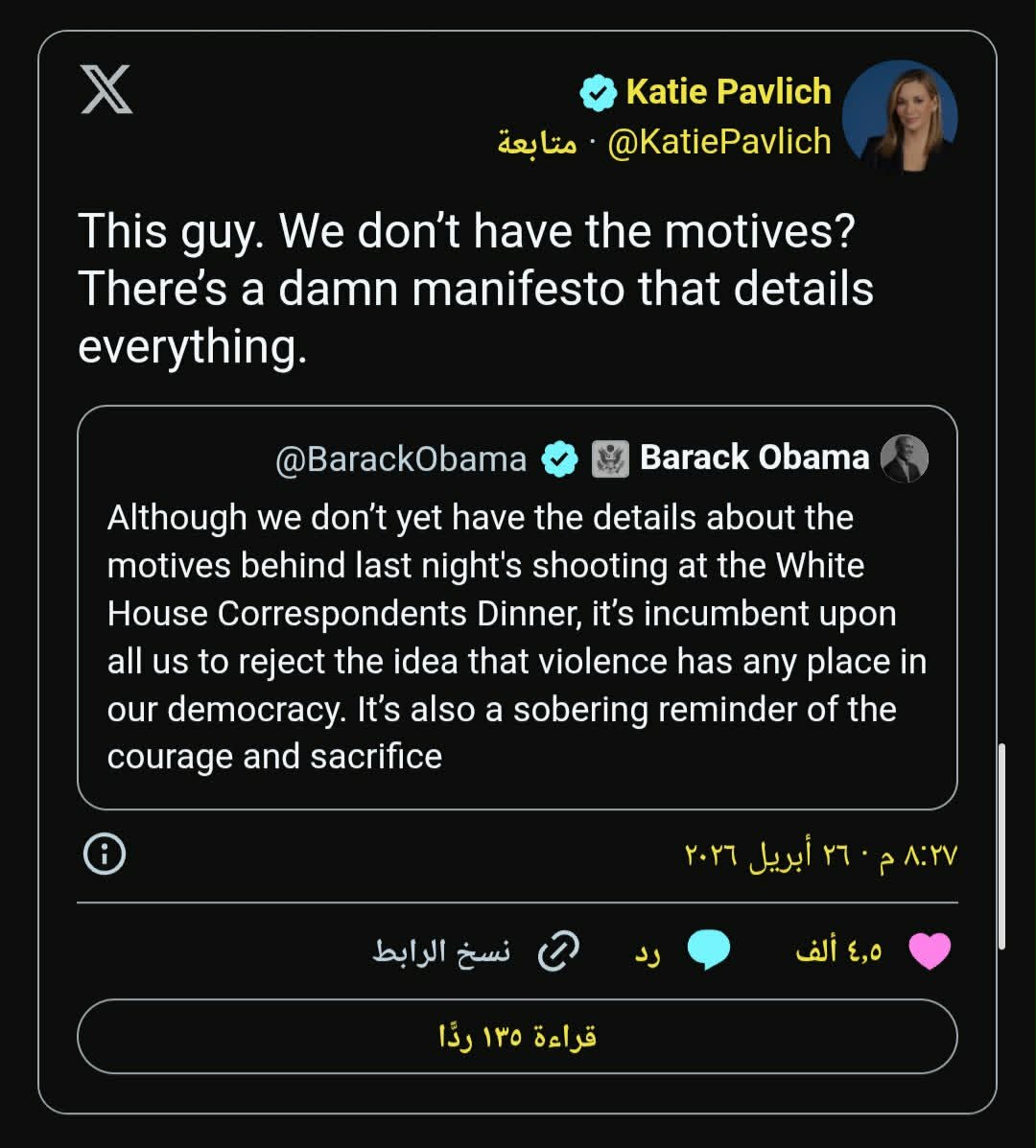Click the ٤,٥ ألف likes count
Image resolution: width=1036 pixels, height=1148 pixels.
[x=839, y=951]
